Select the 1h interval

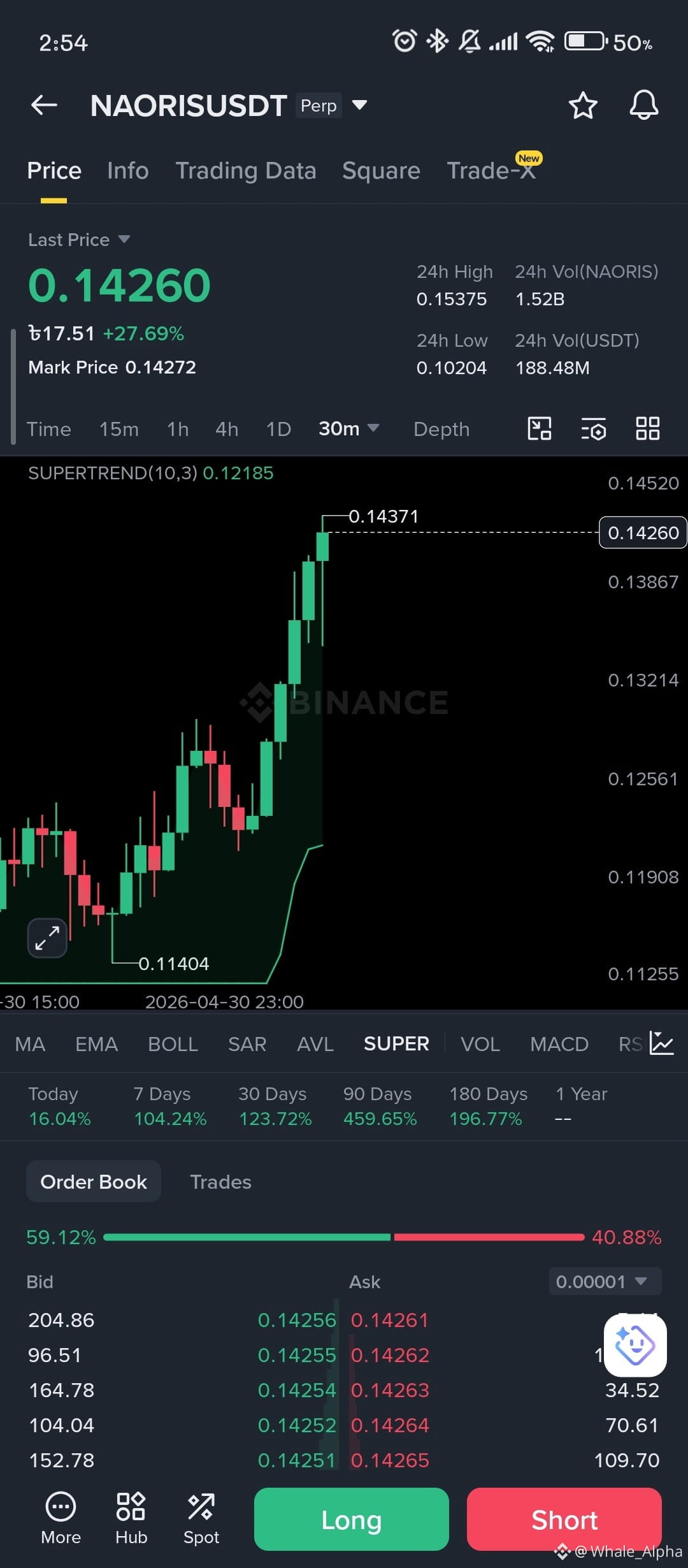pyautogui.click(x=178, y=429)
